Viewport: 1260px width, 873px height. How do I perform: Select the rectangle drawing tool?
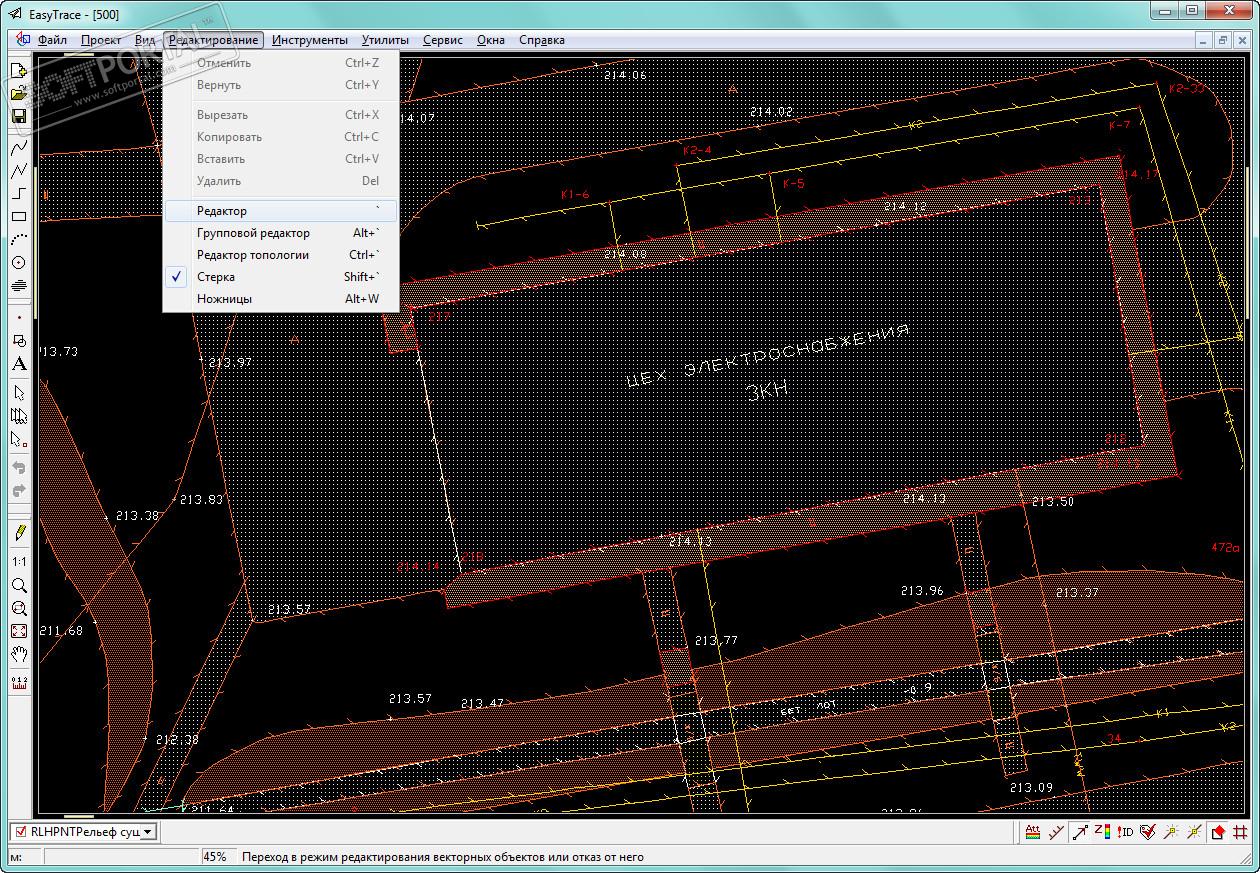(x=18, y=216)
